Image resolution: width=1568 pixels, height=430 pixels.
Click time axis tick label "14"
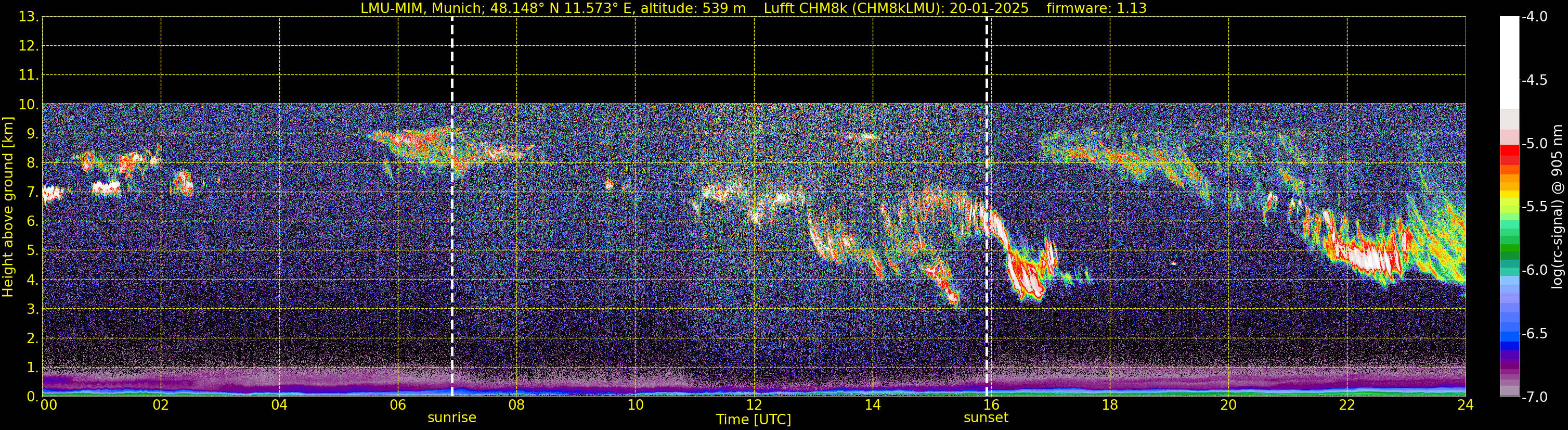click(x=873, y=405)
